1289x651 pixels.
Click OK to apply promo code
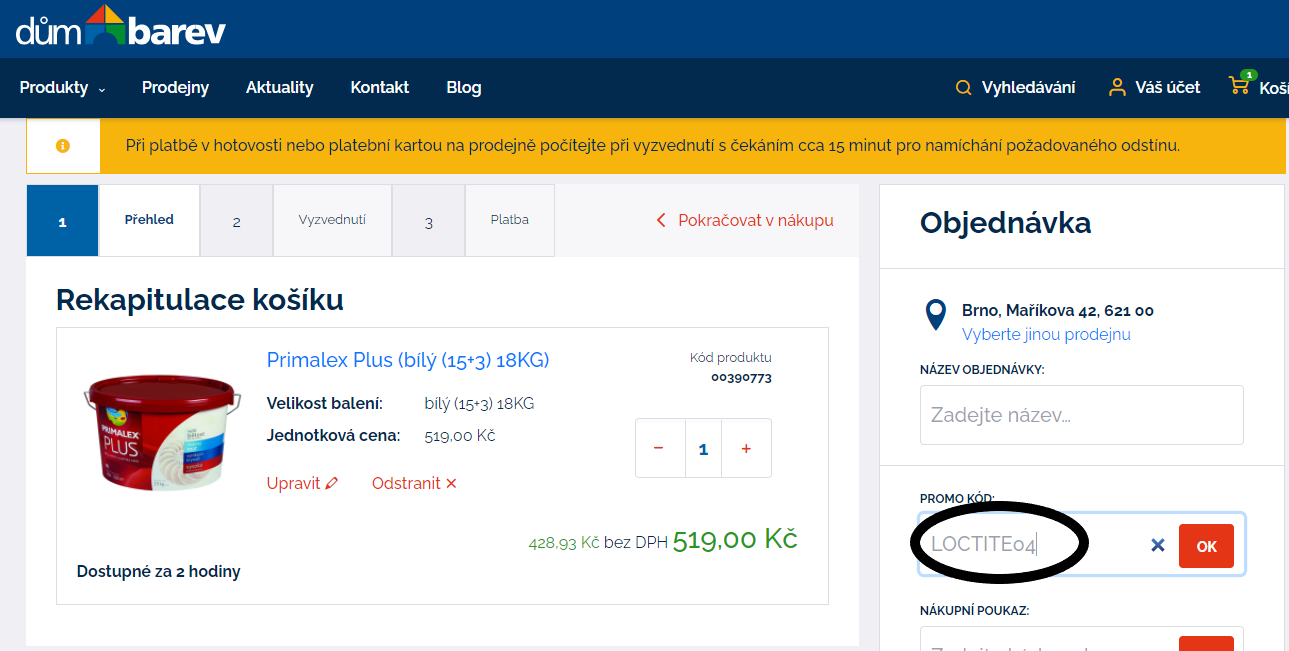1206,546
